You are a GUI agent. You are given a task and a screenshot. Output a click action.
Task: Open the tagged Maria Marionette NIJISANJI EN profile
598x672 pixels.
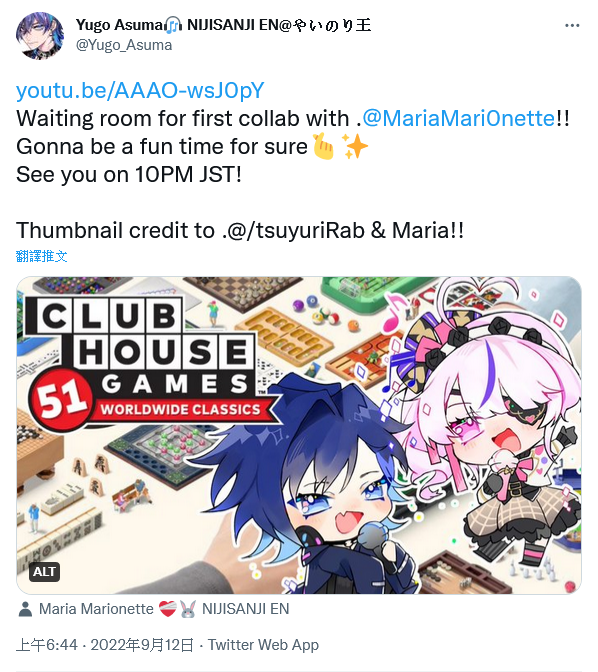(164, 609)
